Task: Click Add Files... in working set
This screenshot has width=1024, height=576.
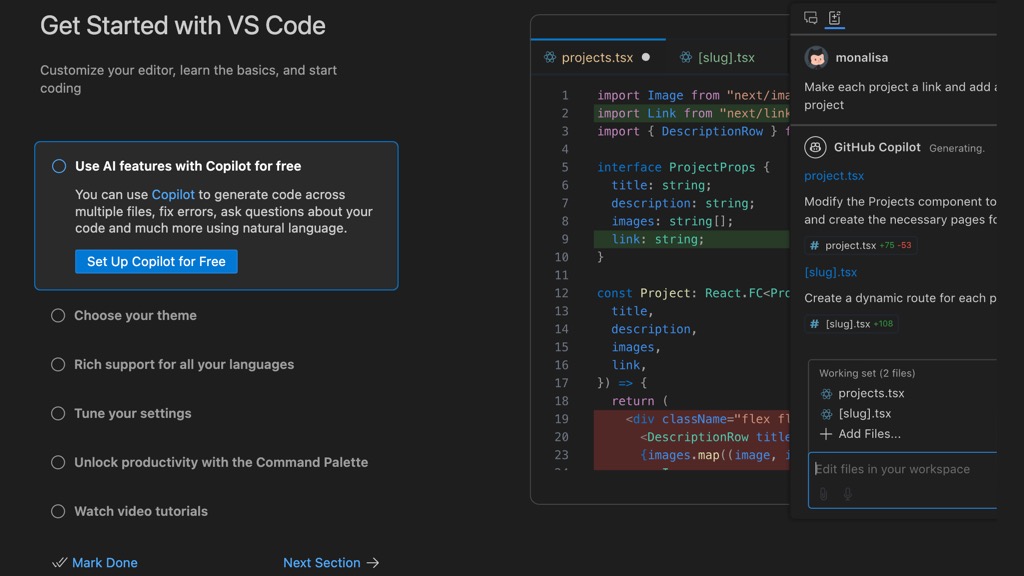Action: pos(869,434)
